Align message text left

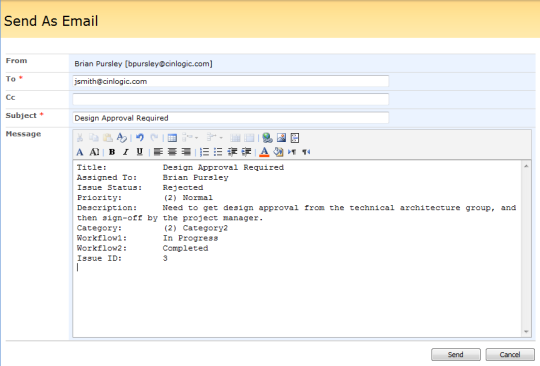coord(158,152)
